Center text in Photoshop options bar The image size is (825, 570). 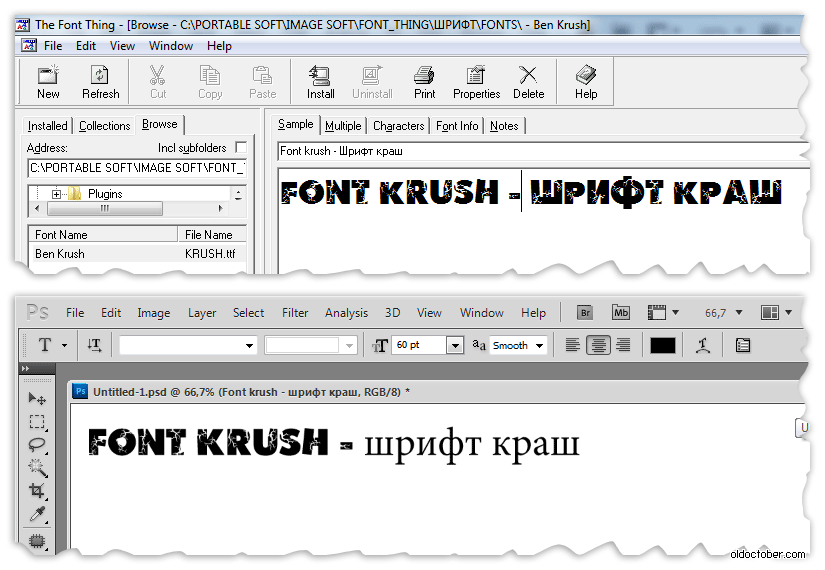point(598,345)
